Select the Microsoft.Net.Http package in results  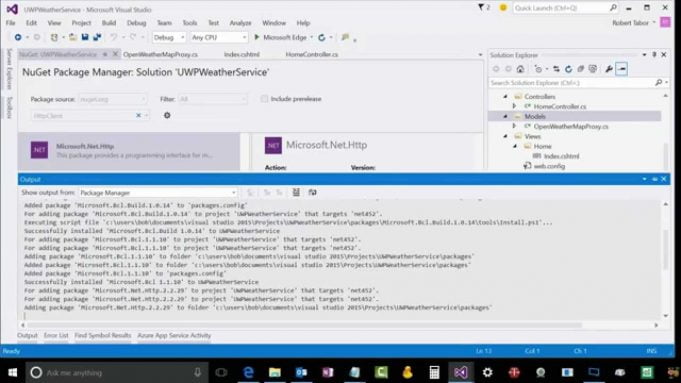click(x=129, y=151)
